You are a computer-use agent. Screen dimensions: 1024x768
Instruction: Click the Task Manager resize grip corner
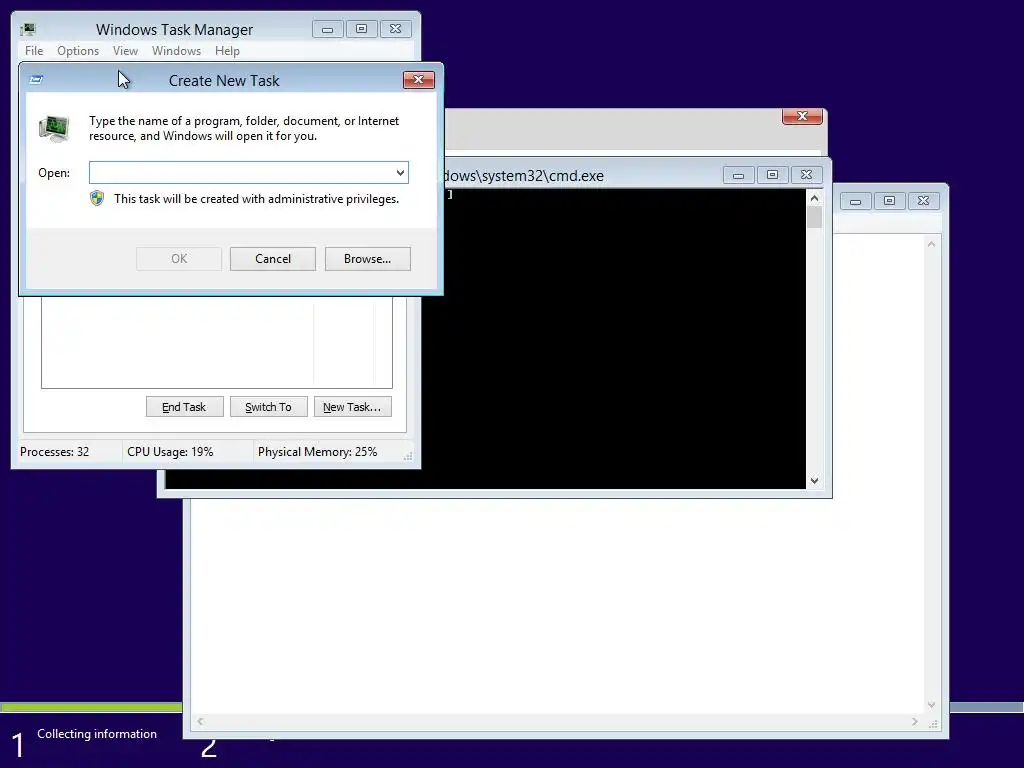[x=408, y=456]
